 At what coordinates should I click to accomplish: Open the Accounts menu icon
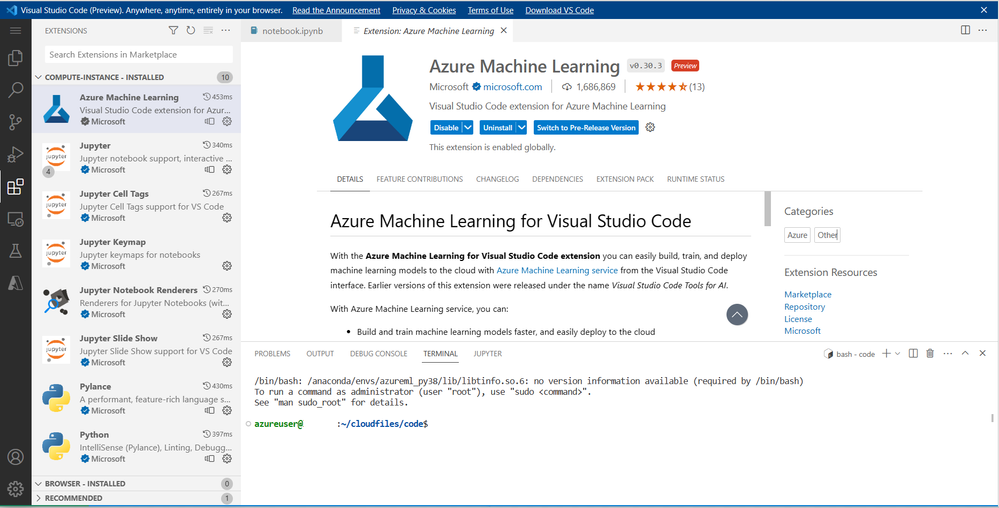tap(15, 457)
